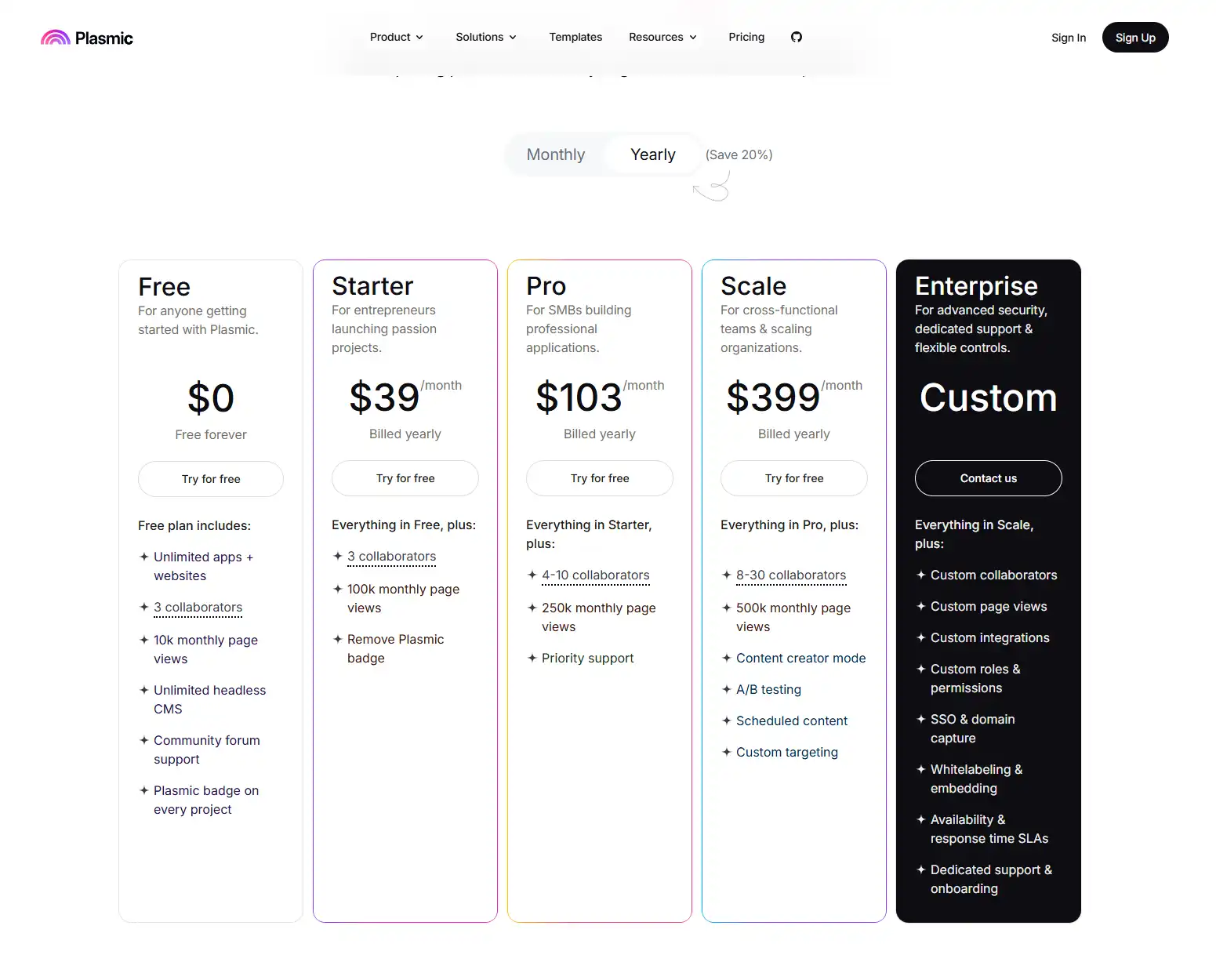This screenshot has height=980, width=1216.
Task: Open the Resources dropdown menu
Action: [x=662, y=37]
